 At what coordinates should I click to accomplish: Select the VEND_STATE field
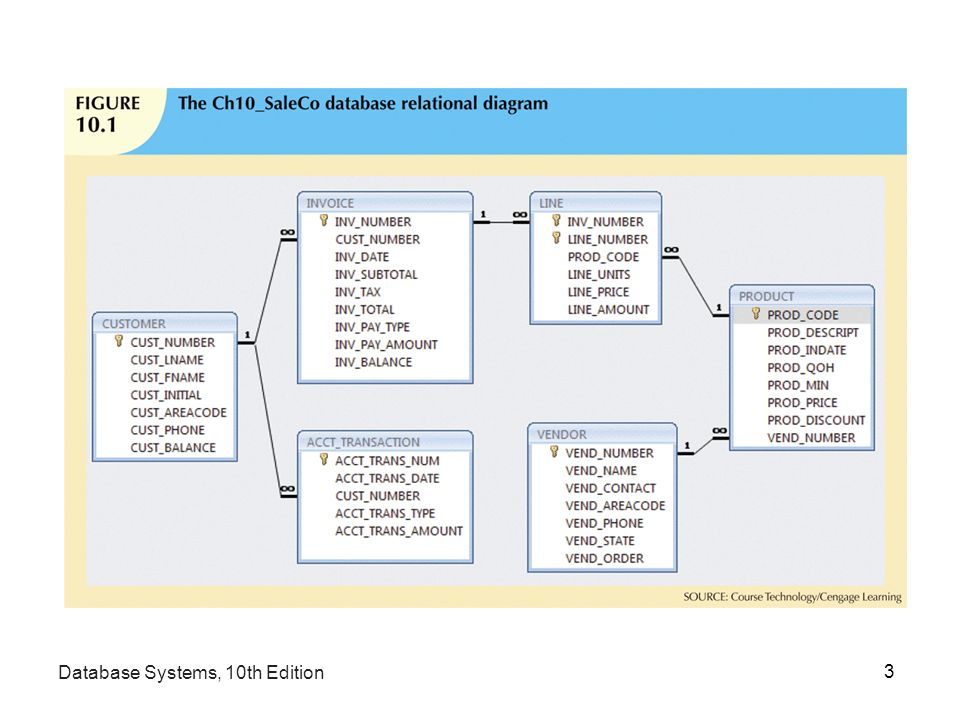(600, 541)
